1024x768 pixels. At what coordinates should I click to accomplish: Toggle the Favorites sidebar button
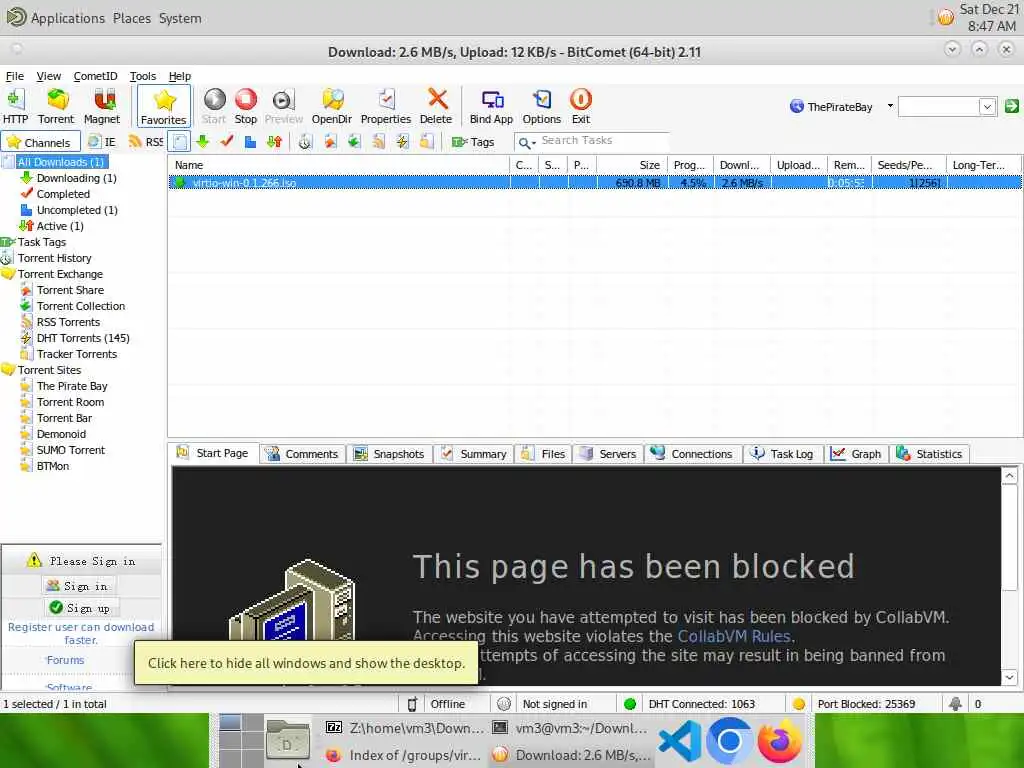(x=164, y=106)
